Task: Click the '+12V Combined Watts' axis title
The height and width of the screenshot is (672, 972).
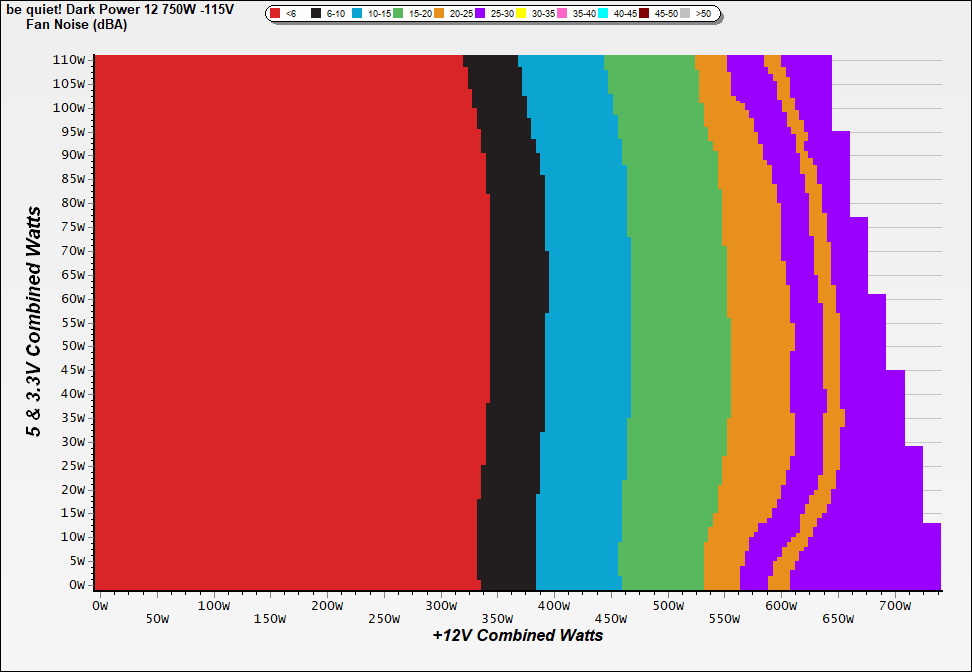Action: [517, 635]
